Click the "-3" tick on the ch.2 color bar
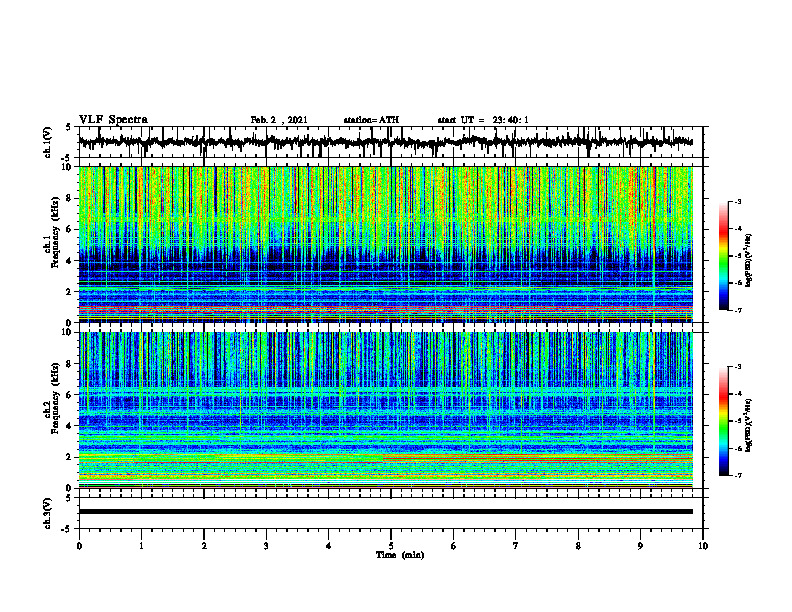Image resolution: width=792 pixels, height=612 pixels. pos(738,367)
